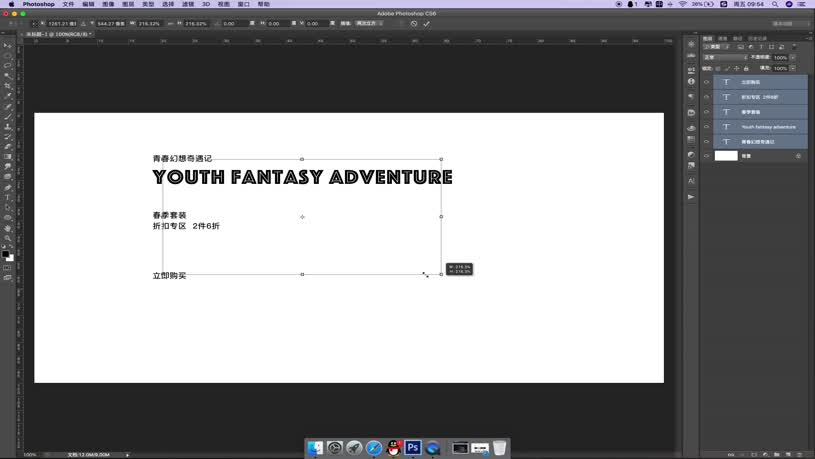815x459 pixels.
Task: Hide the white background layer
Action: pyautogui.click(x=706, y=156)
